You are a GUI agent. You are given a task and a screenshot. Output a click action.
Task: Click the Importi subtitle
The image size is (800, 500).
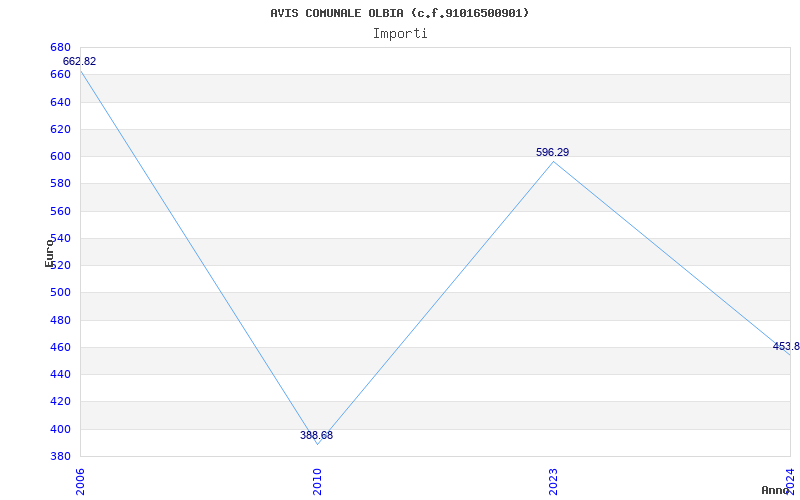tap(399, 34)
